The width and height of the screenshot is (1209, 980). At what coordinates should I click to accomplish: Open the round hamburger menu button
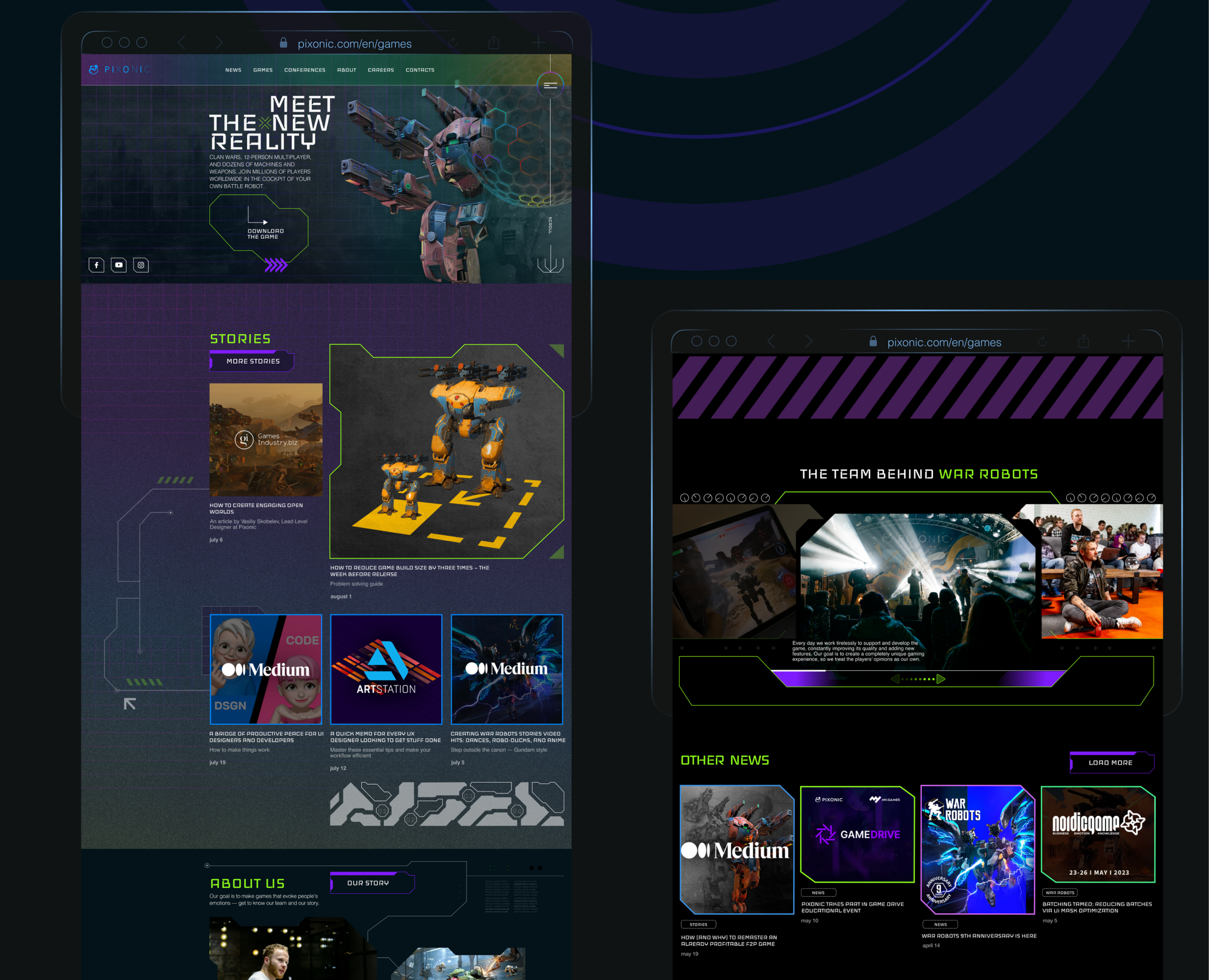point(550,85)
